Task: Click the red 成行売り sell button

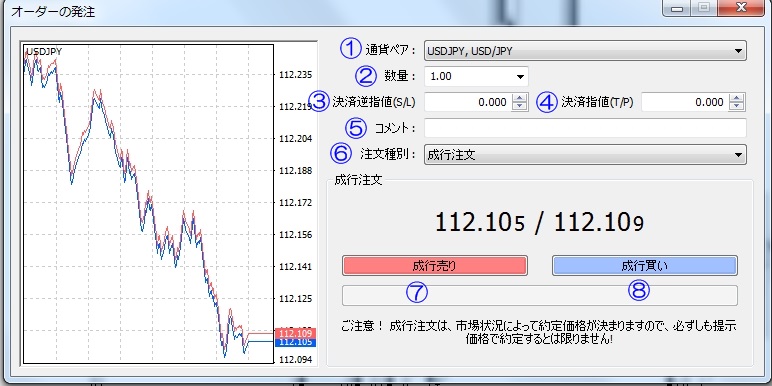Action: click(x=435, y=266)
